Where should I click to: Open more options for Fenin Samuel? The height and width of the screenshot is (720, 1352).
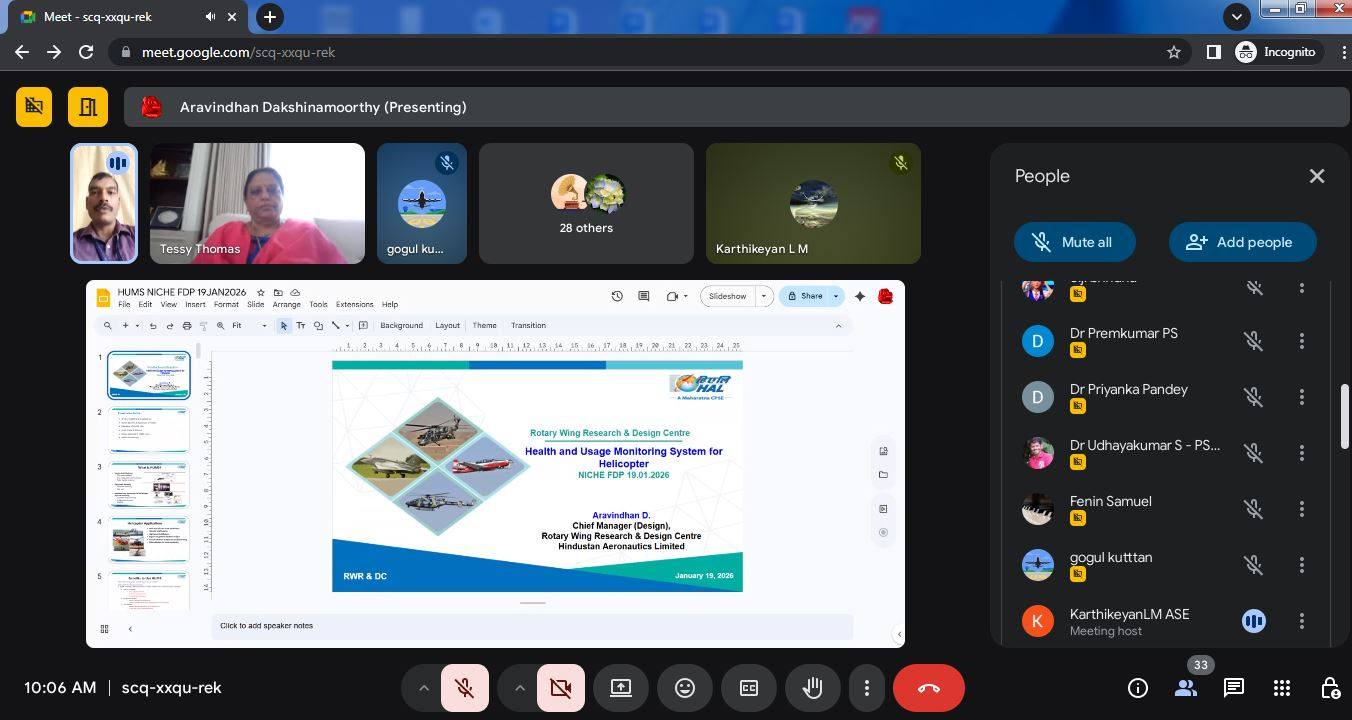tap(1301, 509)
